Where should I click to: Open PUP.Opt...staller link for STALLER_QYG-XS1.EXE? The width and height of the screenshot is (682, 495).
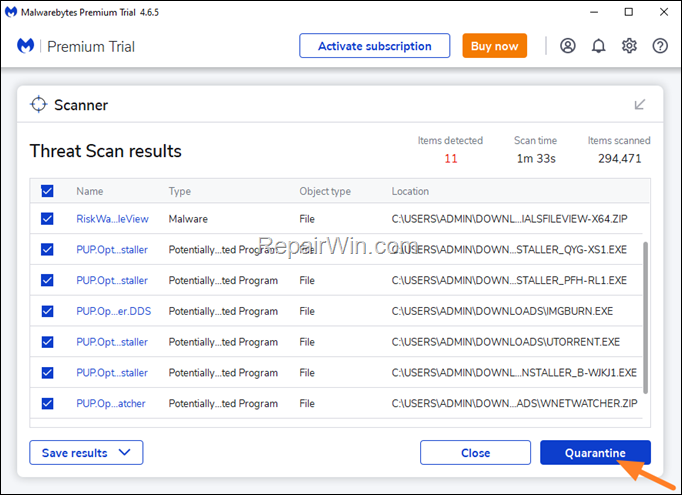tap(112, 250)
